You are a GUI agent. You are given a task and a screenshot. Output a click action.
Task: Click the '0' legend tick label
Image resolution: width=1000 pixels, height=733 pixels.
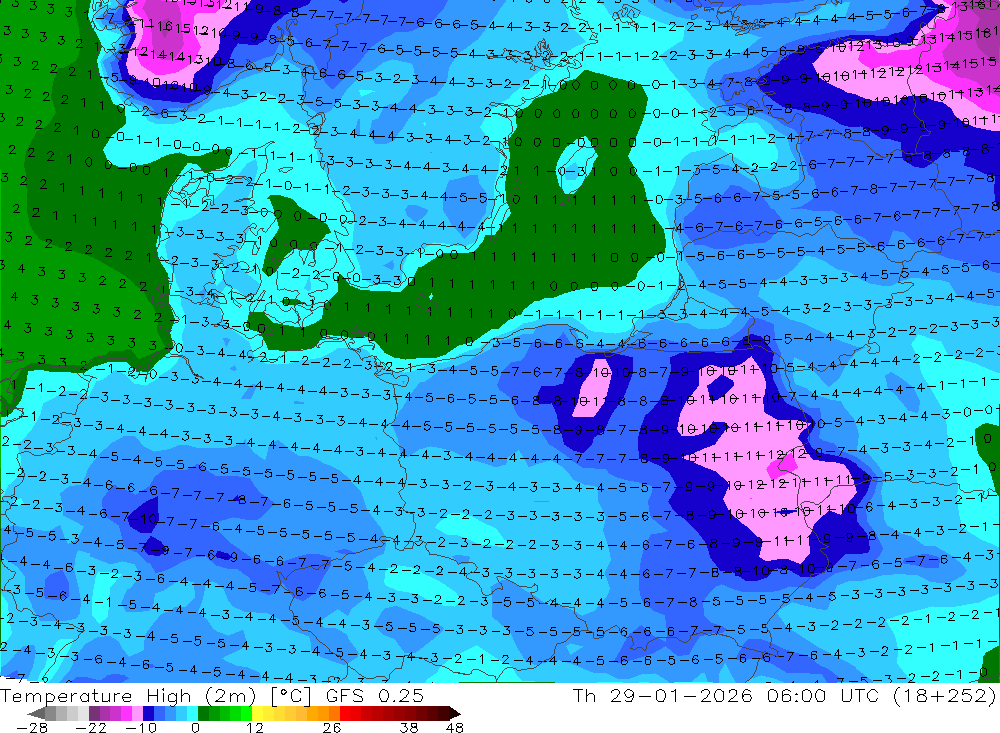[x=195, y=727]
